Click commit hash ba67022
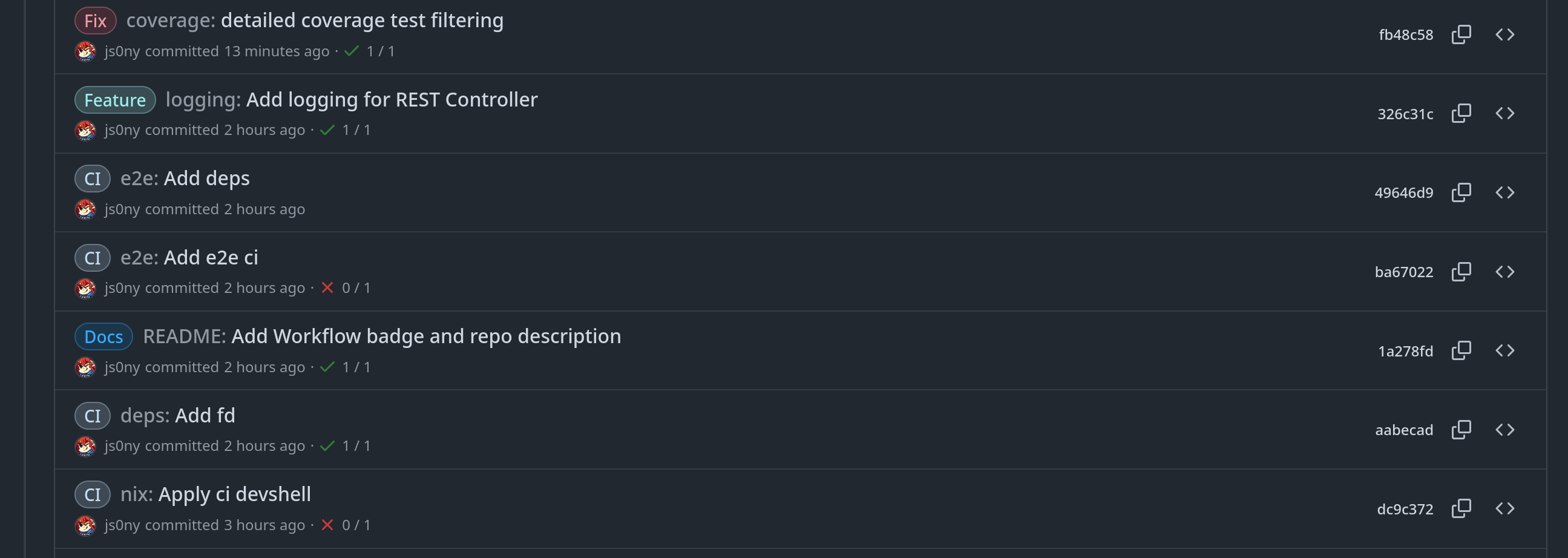Screen dimensions: 1568x558 1403,272
